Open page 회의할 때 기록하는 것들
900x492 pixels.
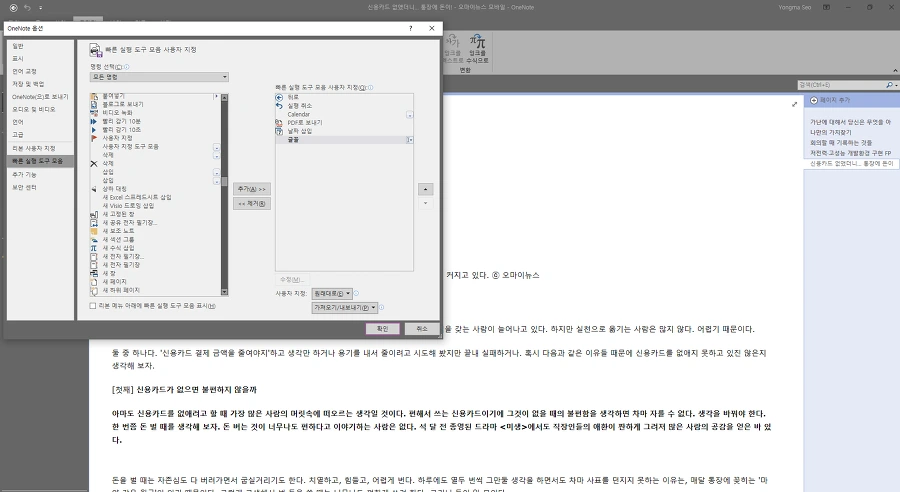pos(841,142)
